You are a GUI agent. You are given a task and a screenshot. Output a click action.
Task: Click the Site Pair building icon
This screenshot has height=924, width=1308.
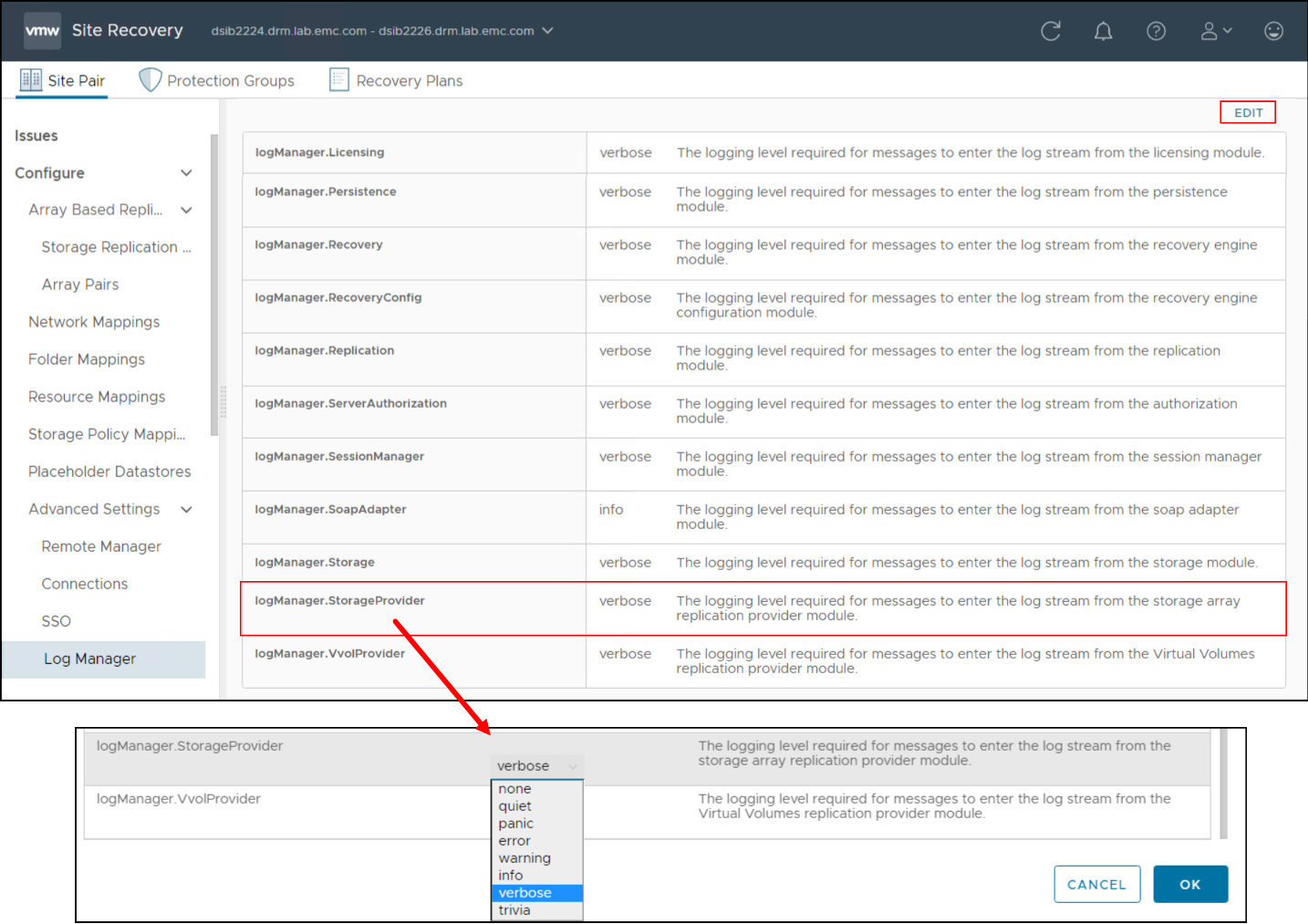click(x=31, y=80)
